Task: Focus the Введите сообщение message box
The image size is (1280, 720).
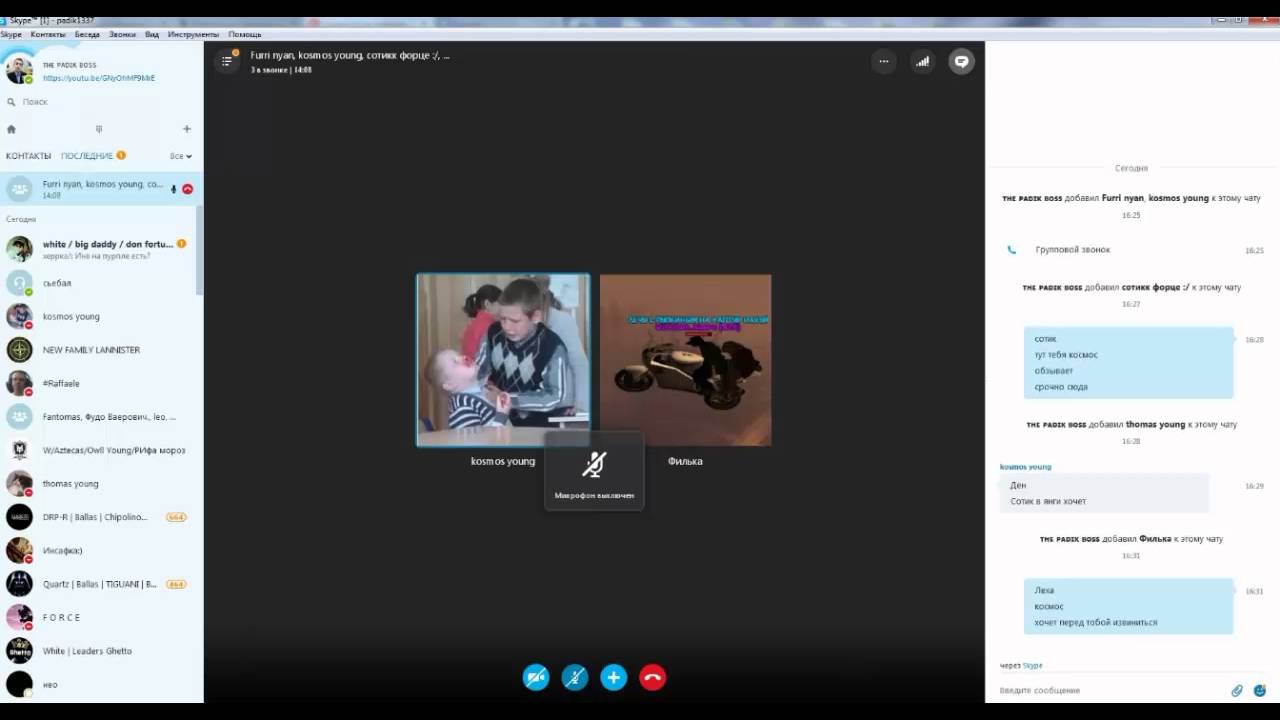Action: coord(1110,690)
